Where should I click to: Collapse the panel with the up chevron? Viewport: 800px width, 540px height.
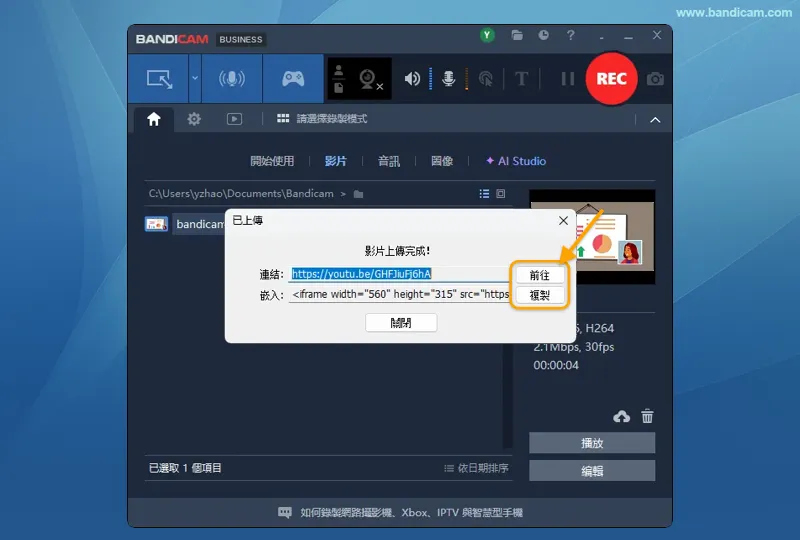point(655,120)
